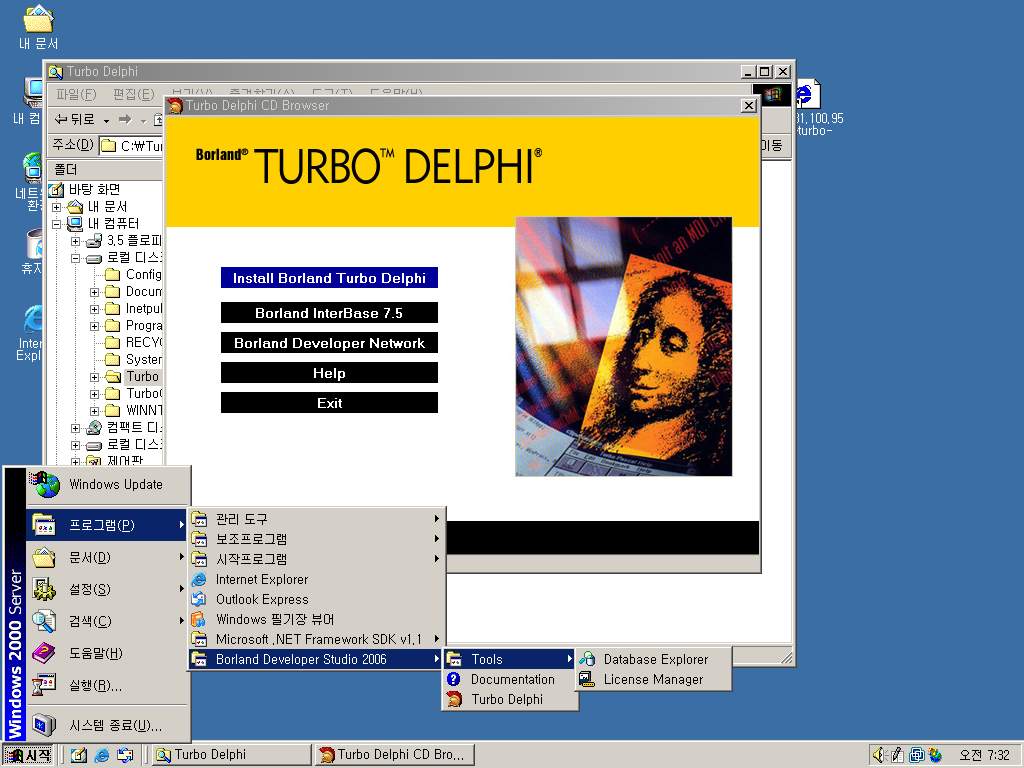Click the Delphi portrait artwork image
The image size is (1024, 768).
[623, 346]
